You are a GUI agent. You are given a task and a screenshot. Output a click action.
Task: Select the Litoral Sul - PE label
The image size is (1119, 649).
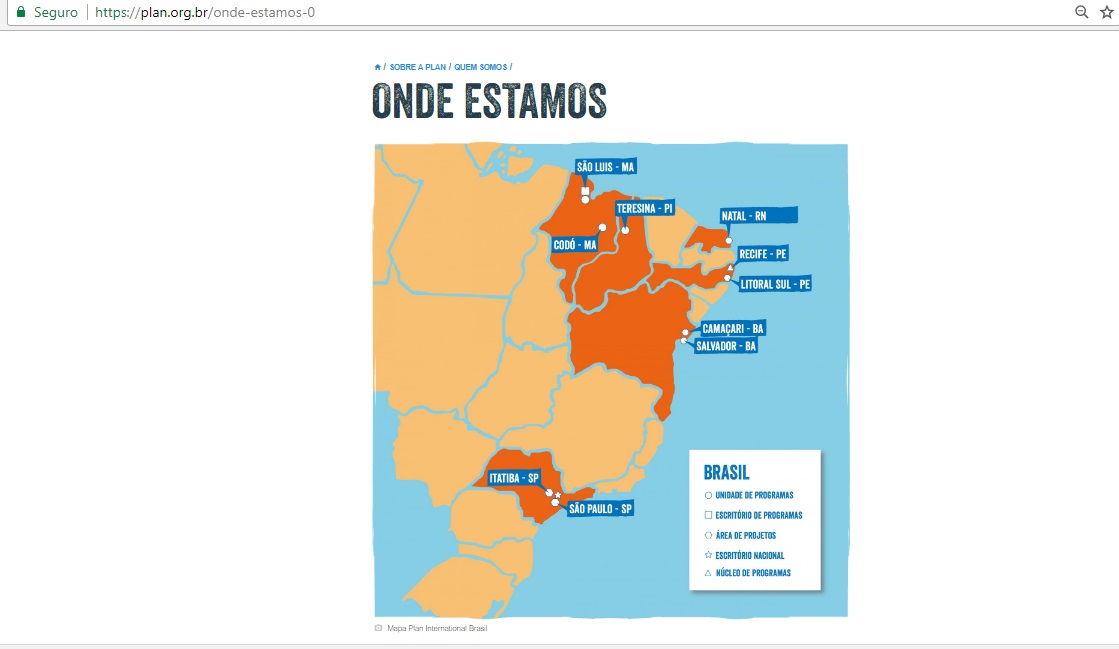[x=775, y=284]
